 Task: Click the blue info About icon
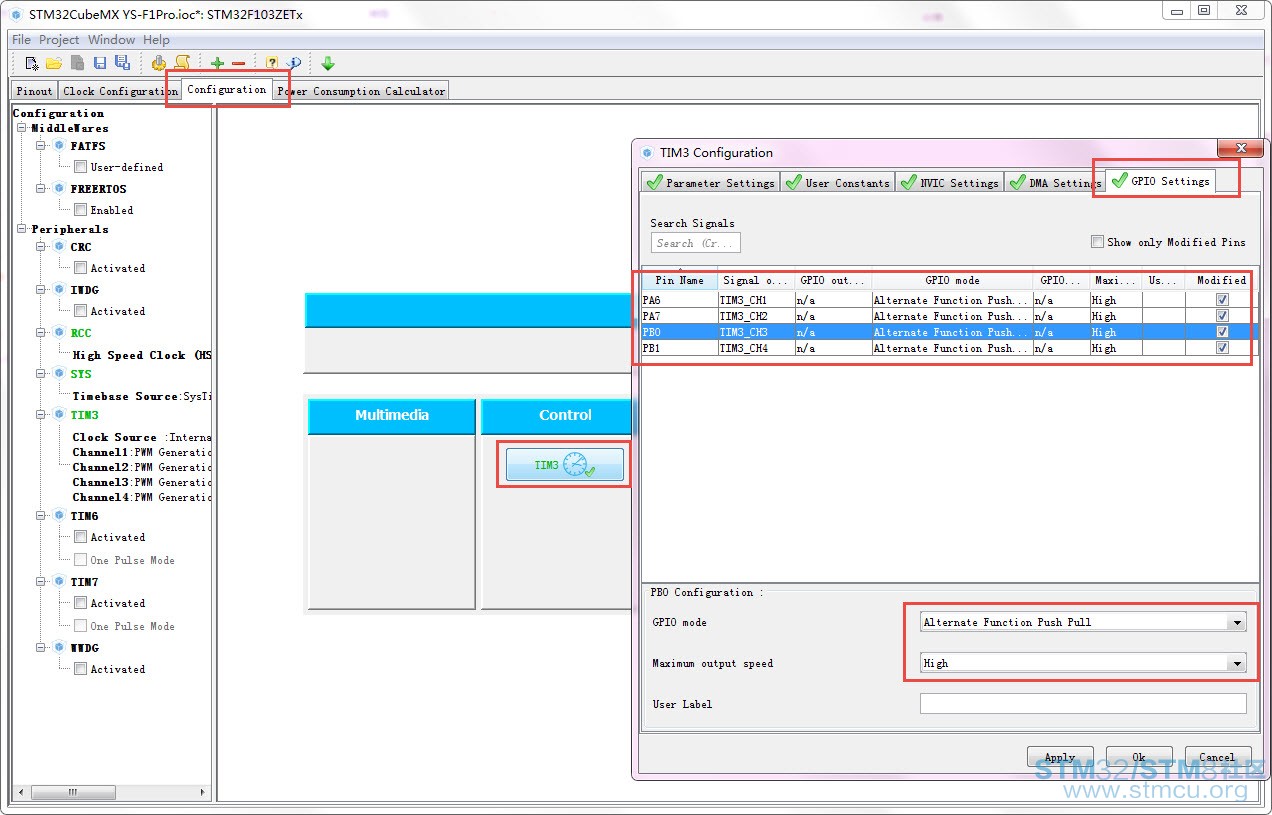point(293,63)
